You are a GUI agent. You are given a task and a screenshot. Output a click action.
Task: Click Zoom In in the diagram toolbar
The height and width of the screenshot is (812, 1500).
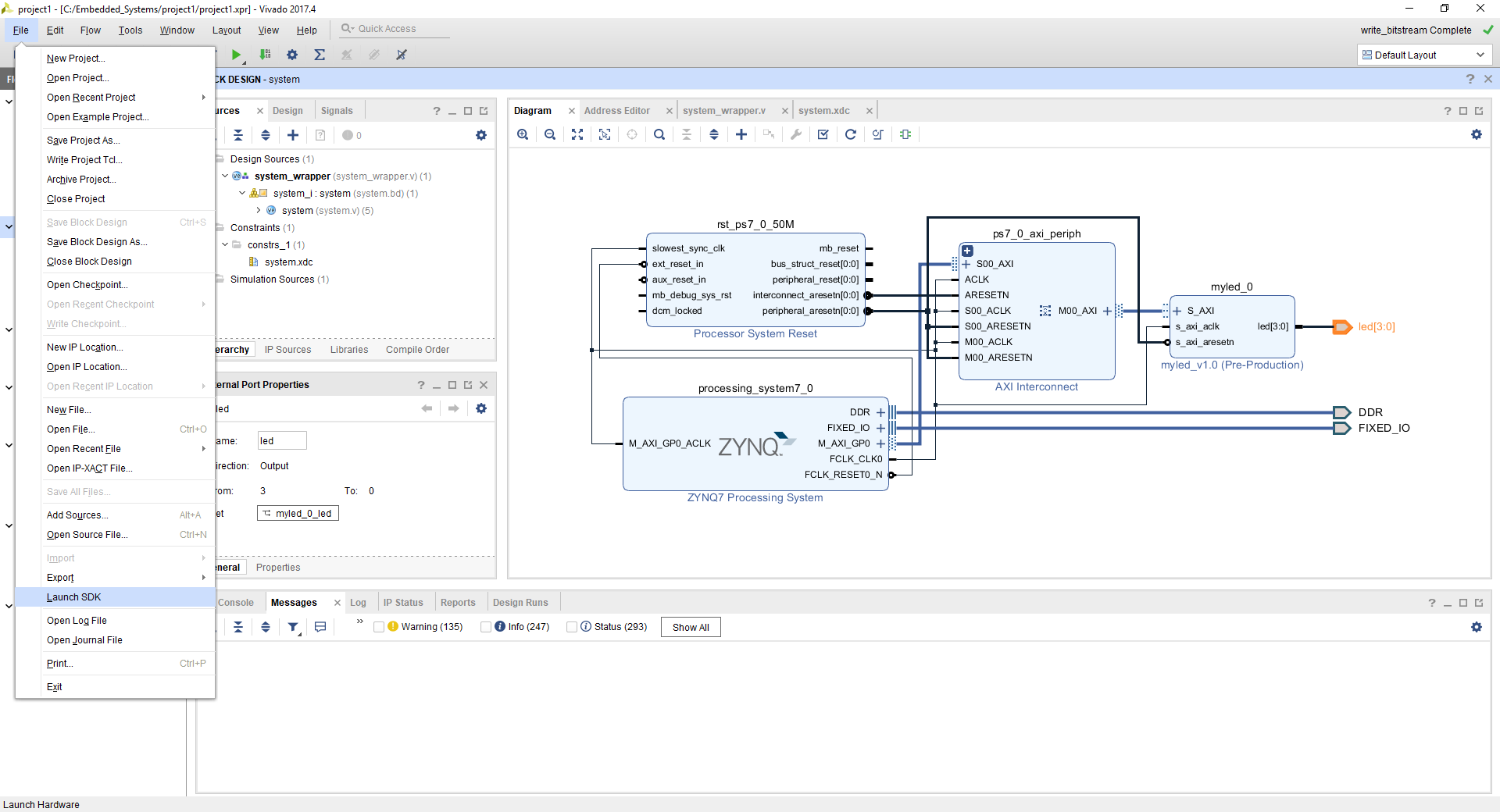523,134
